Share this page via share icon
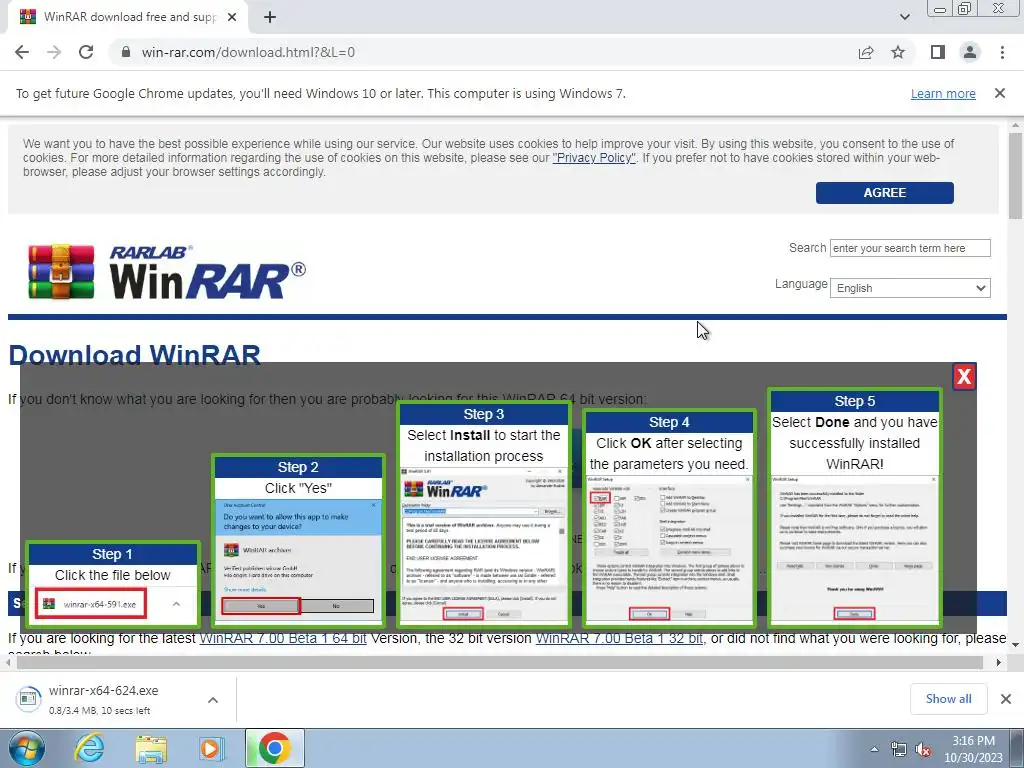The image size is (1024, 768). [866, 52]
